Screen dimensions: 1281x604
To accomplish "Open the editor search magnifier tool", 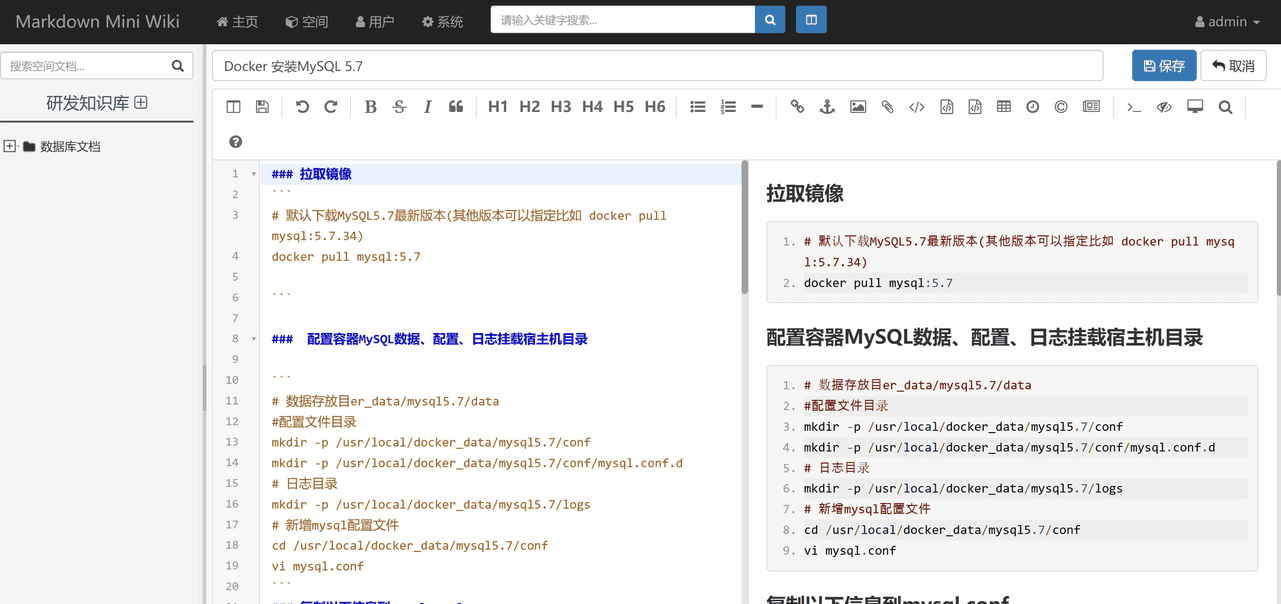I will tap(1225, 107).
